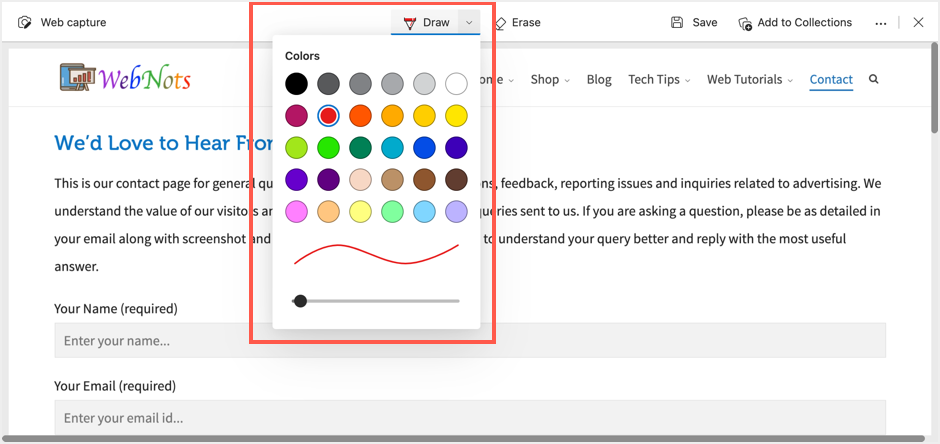The image size is (940, 444).
Task: Pick the black color swatch
Action: [296, 84]
